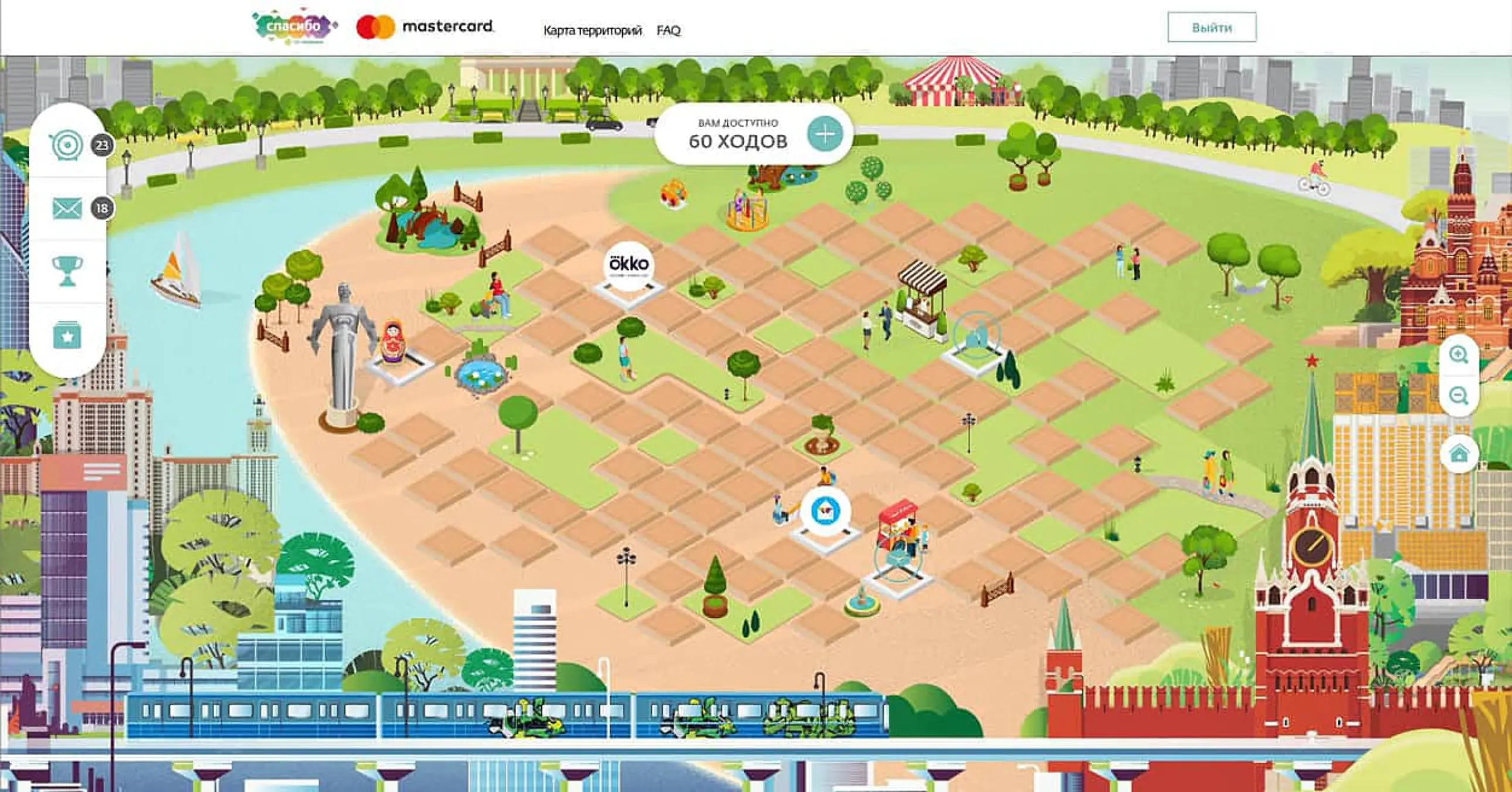Click the matryoshka doll tile

point(393,342)
